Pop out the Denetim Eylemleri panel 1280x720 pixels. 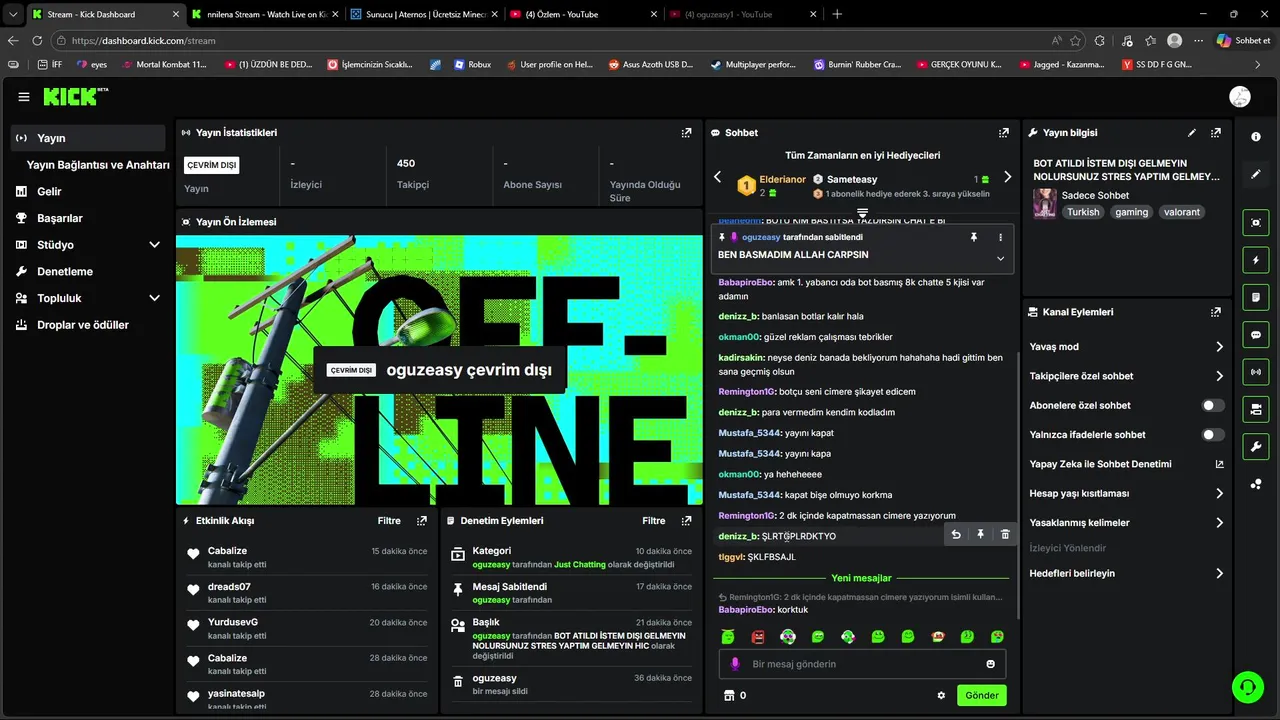point(686,521)
